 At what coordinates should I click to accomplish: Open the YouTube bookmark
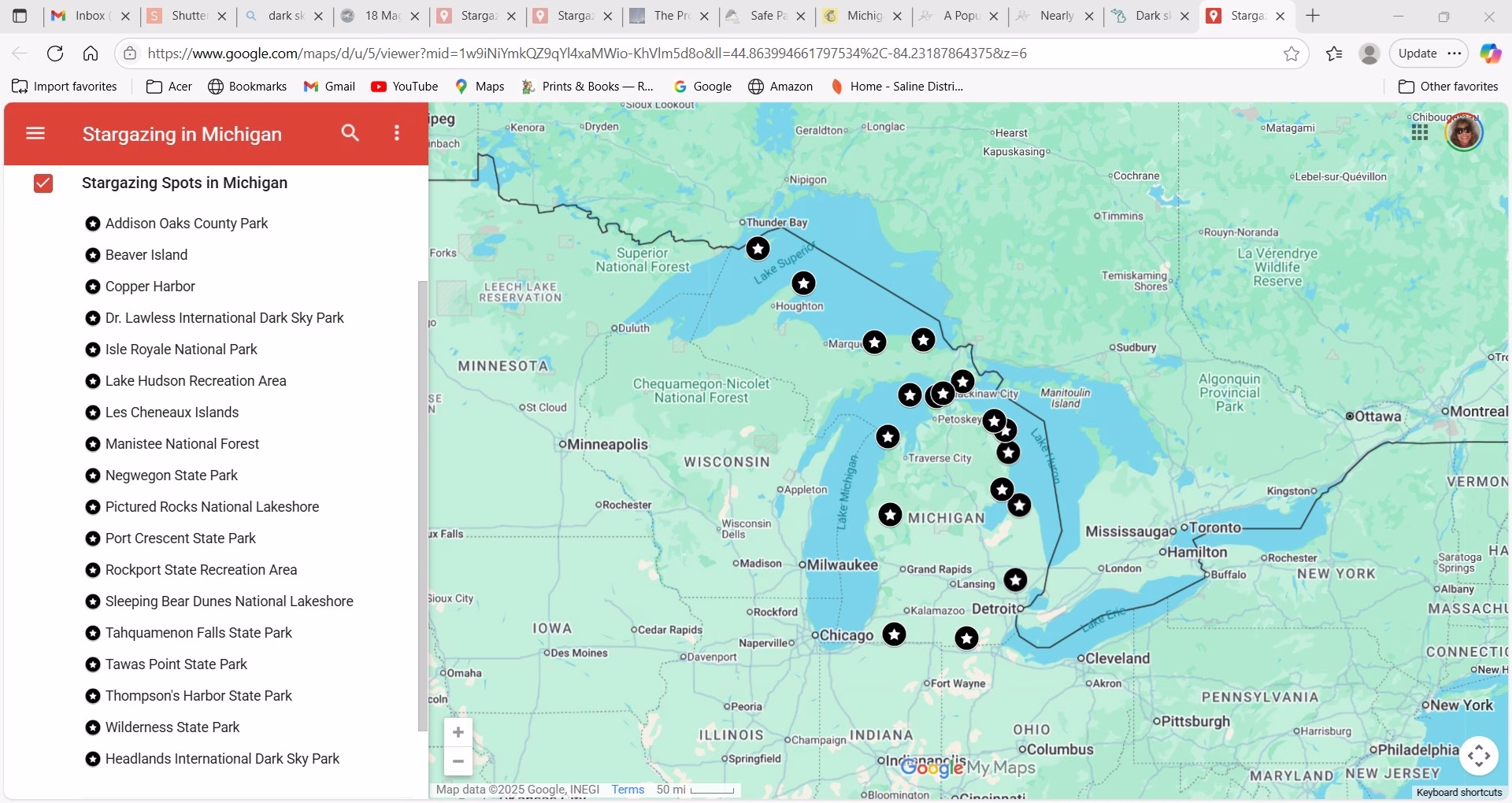click(404, 87)
